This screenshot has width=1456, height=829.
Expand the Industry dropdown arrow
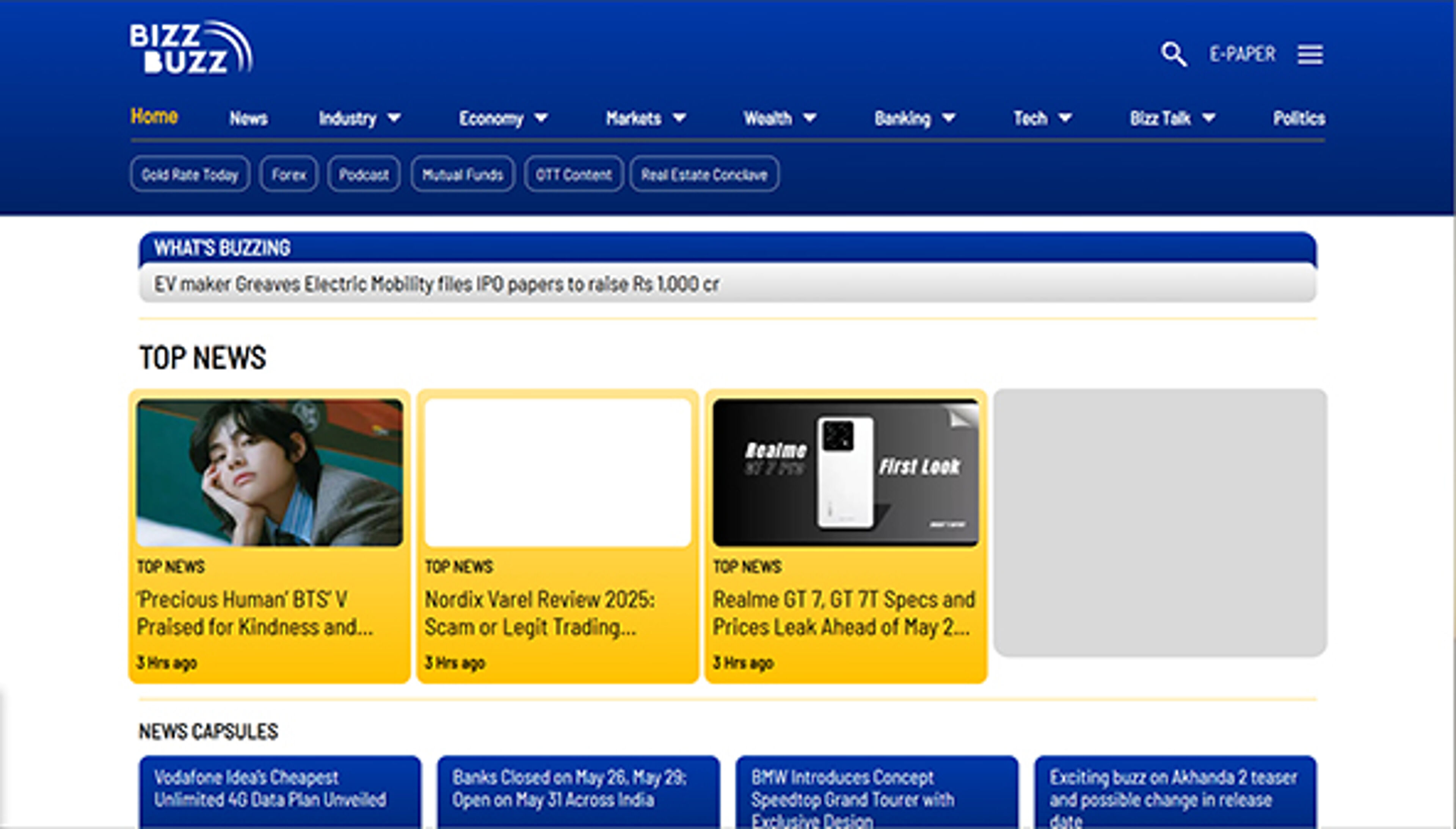[x=394, y=118]
